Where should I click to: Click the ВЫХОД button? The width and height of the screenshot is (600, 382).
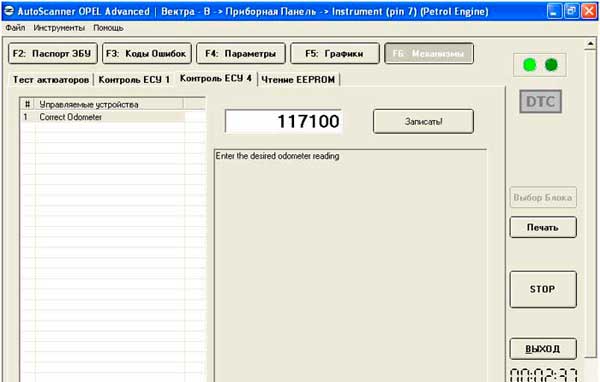(543, 349)
